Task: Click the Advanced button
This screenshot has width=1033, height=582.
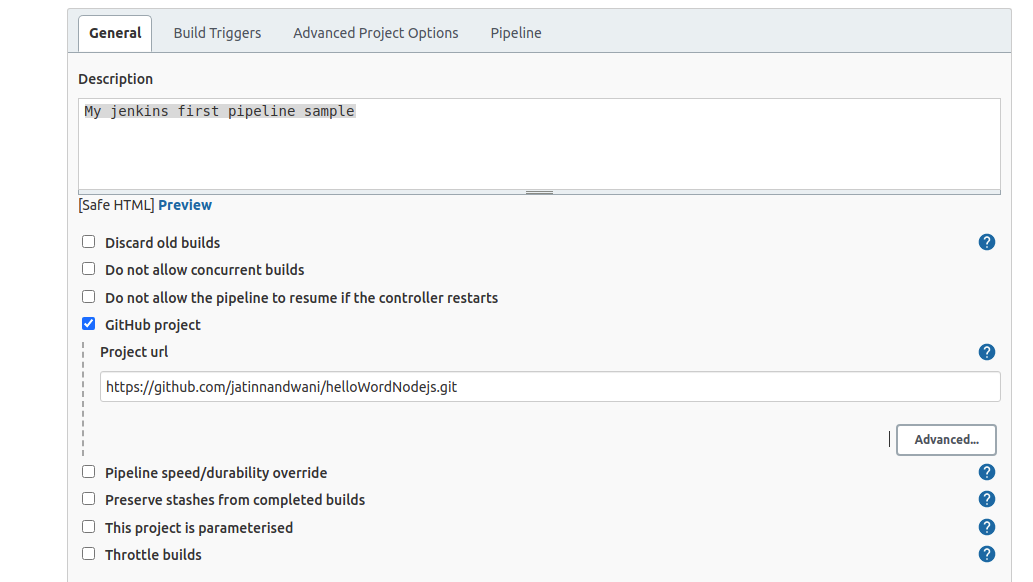Action: point(945,439)
